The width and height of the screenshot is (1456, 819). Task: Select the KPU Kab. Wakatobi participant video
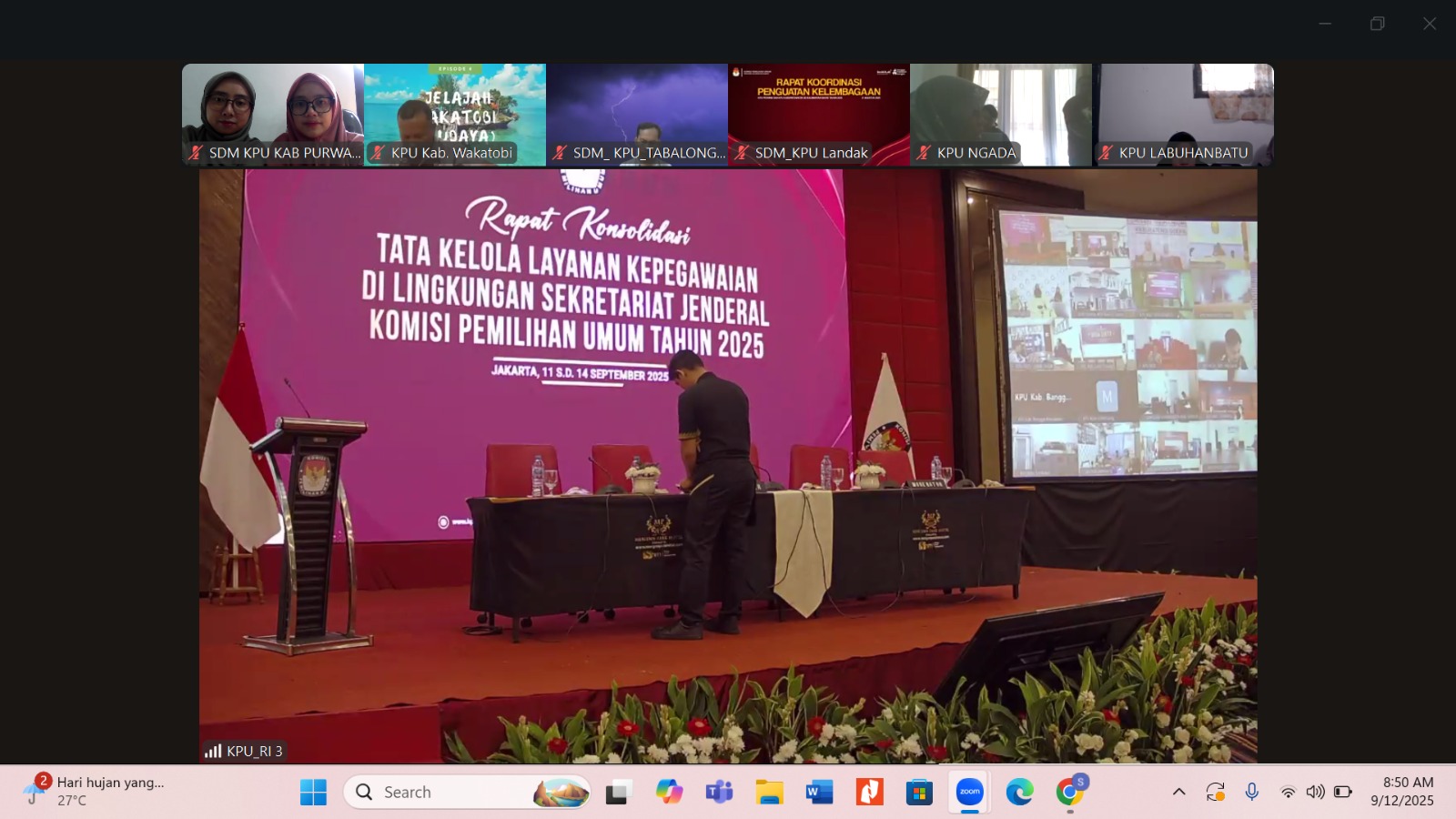[455, 114]
